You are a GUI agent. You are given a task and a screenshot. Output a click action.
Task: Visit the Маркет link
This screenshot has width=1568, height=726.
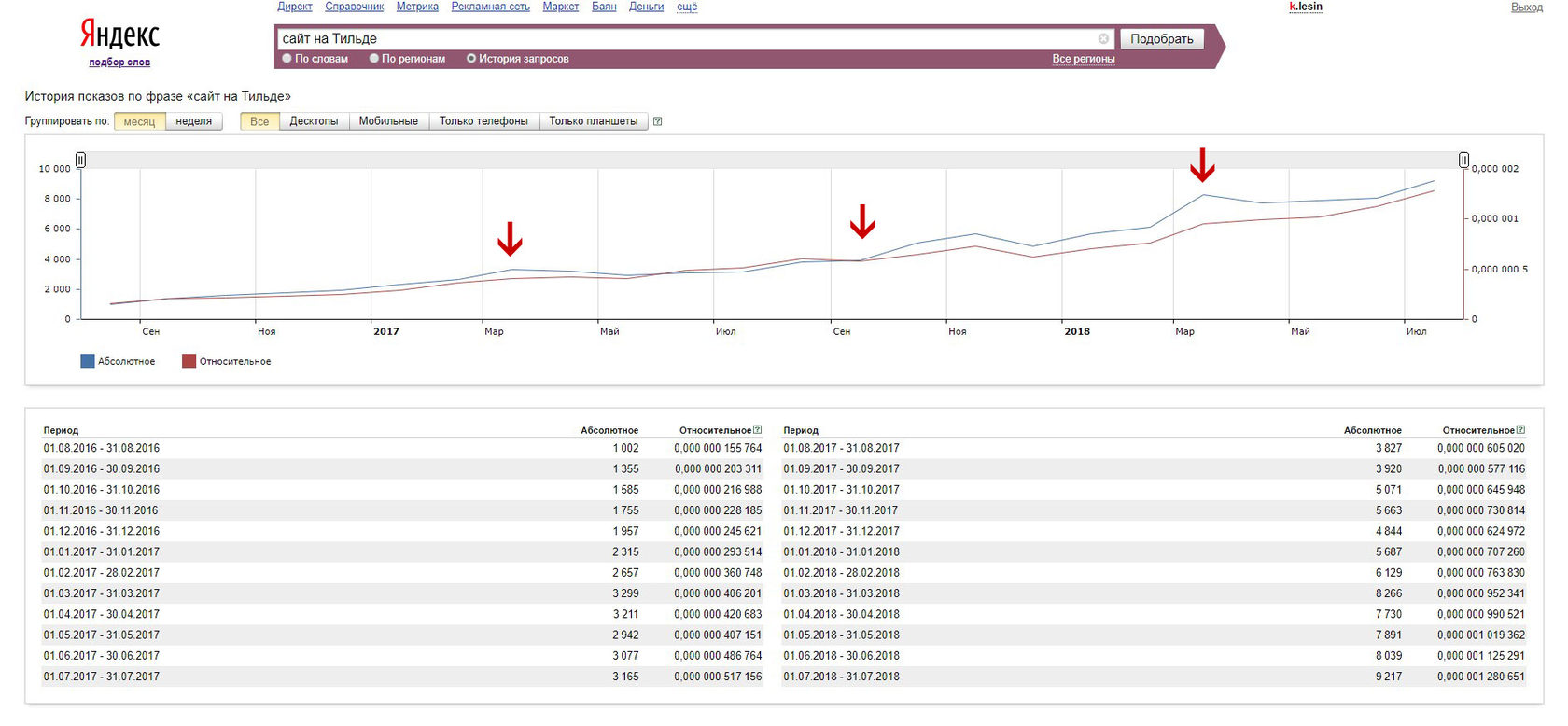561,7
